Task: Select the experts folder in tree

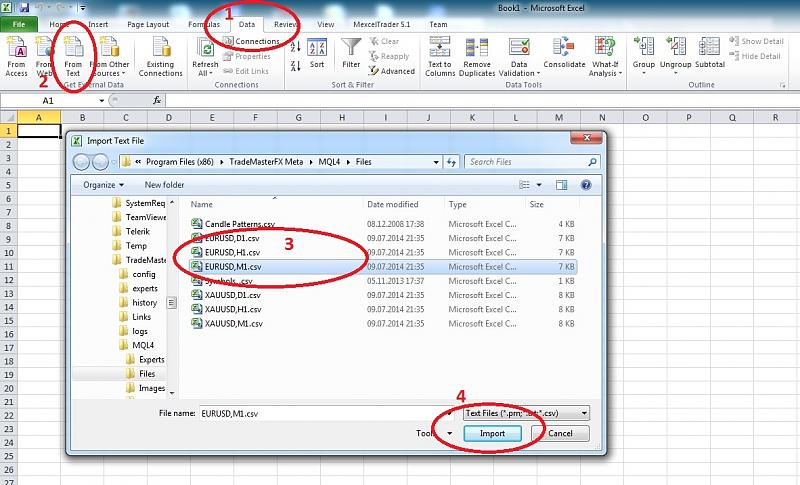Action: click(139, 289)
